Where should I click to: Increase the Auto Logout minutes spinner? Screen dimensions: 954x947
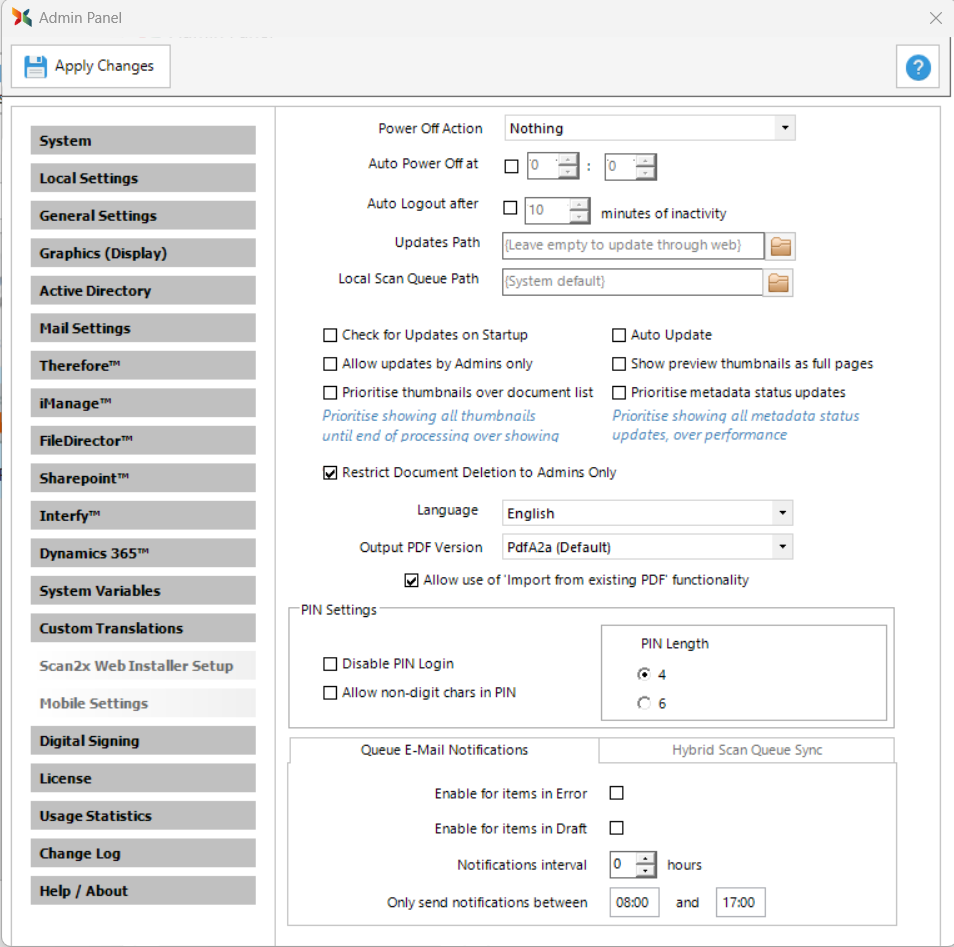(x=579, y=204)
